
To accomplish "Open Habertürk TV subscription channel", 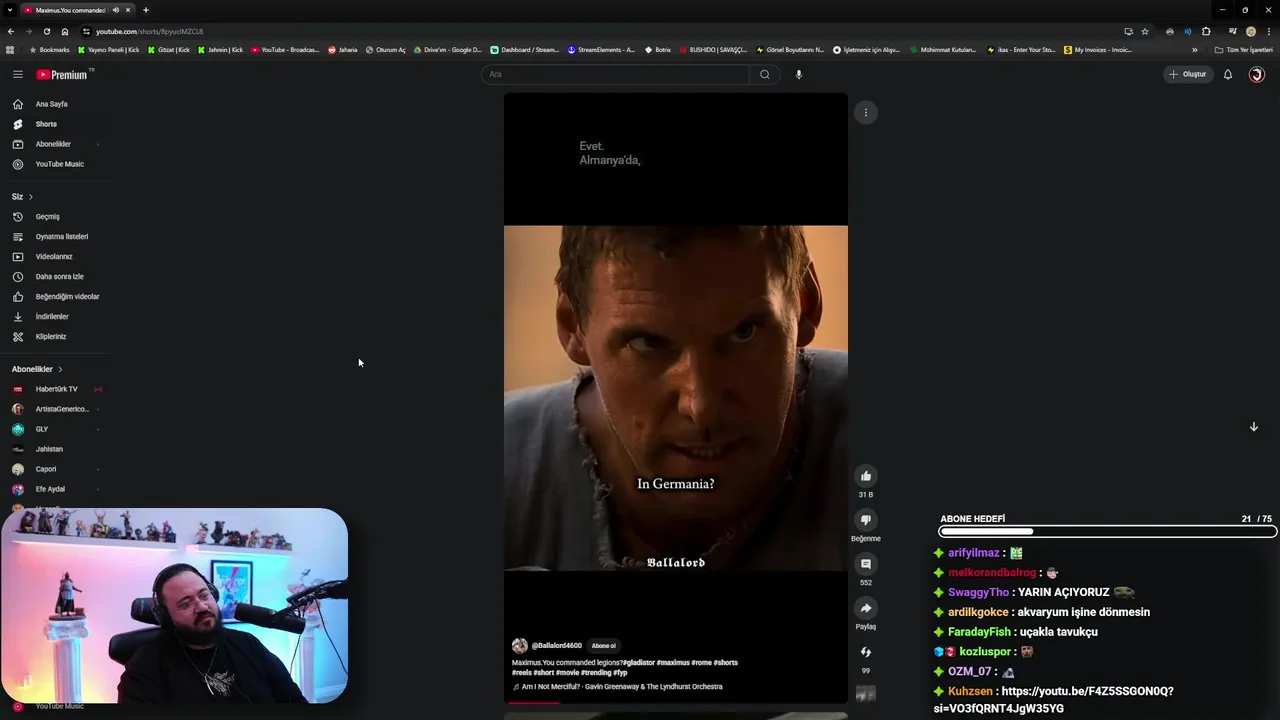I will [x=56, y=389].
